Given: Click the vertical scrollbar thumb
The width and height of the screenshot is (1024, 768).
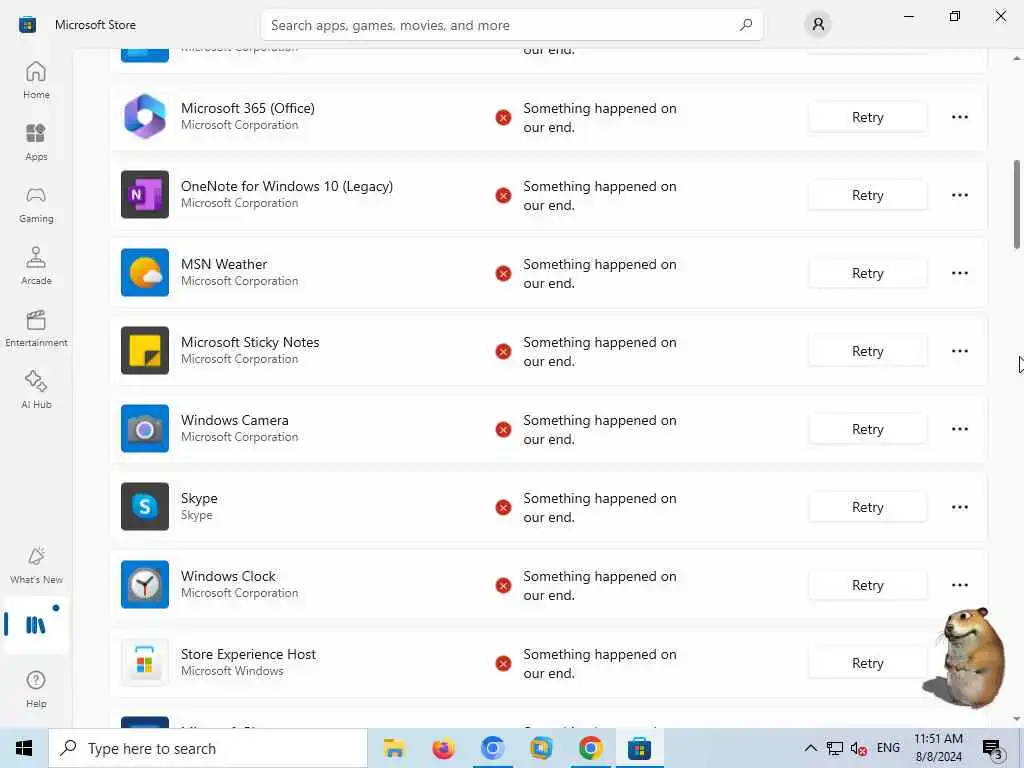Looking at the screenshot, I should coord(1016,204).
